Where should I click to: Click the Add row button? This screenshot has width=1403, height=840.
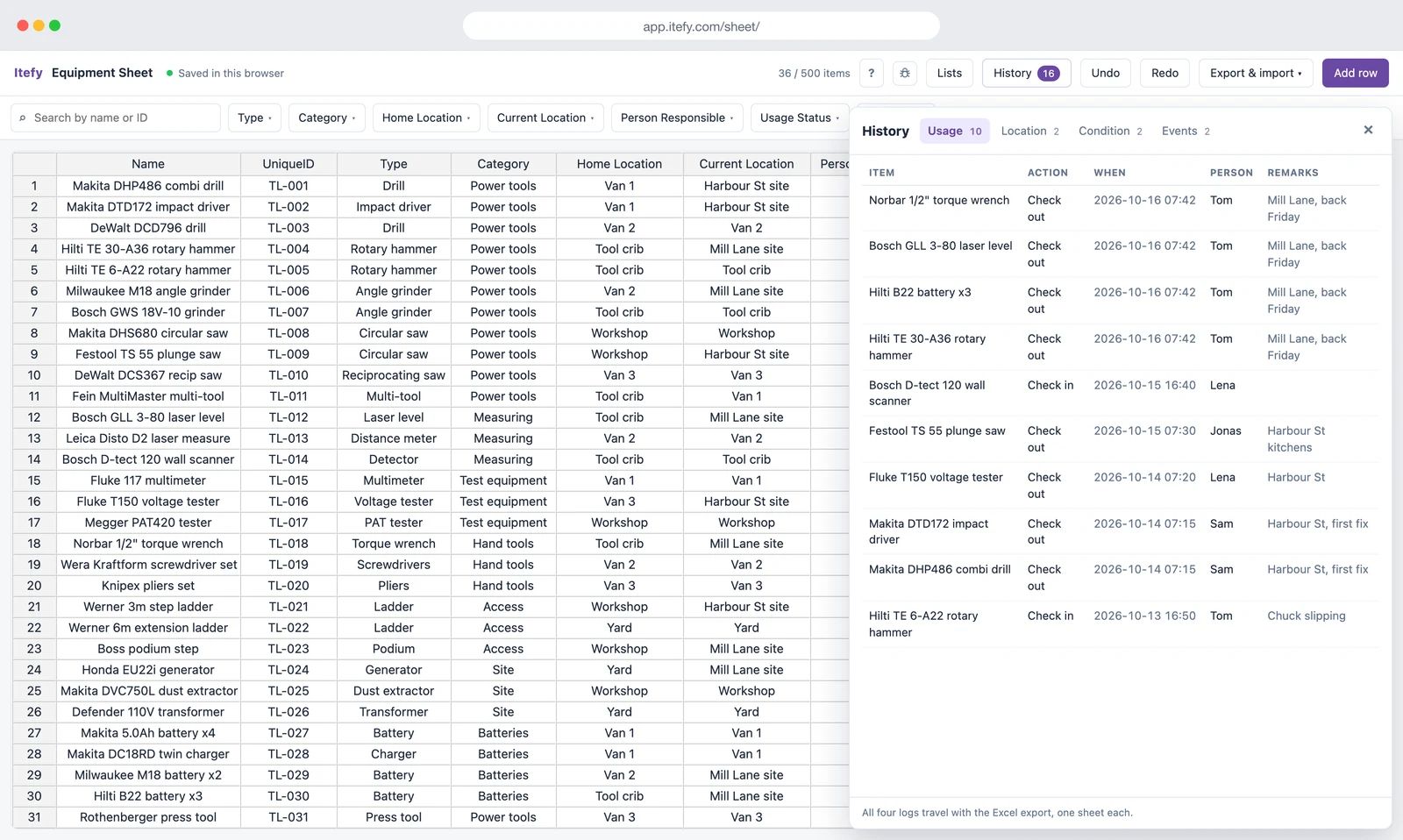[x=1356, y=73]
